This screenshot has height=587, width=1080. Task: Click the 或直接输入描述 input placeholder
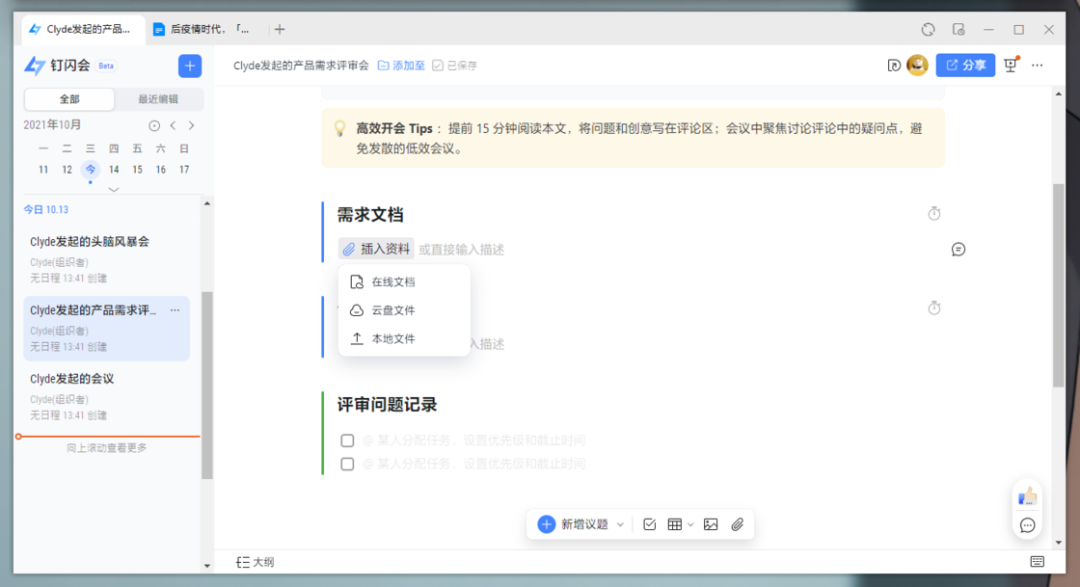pyautogui.click(x=461, y=249)
